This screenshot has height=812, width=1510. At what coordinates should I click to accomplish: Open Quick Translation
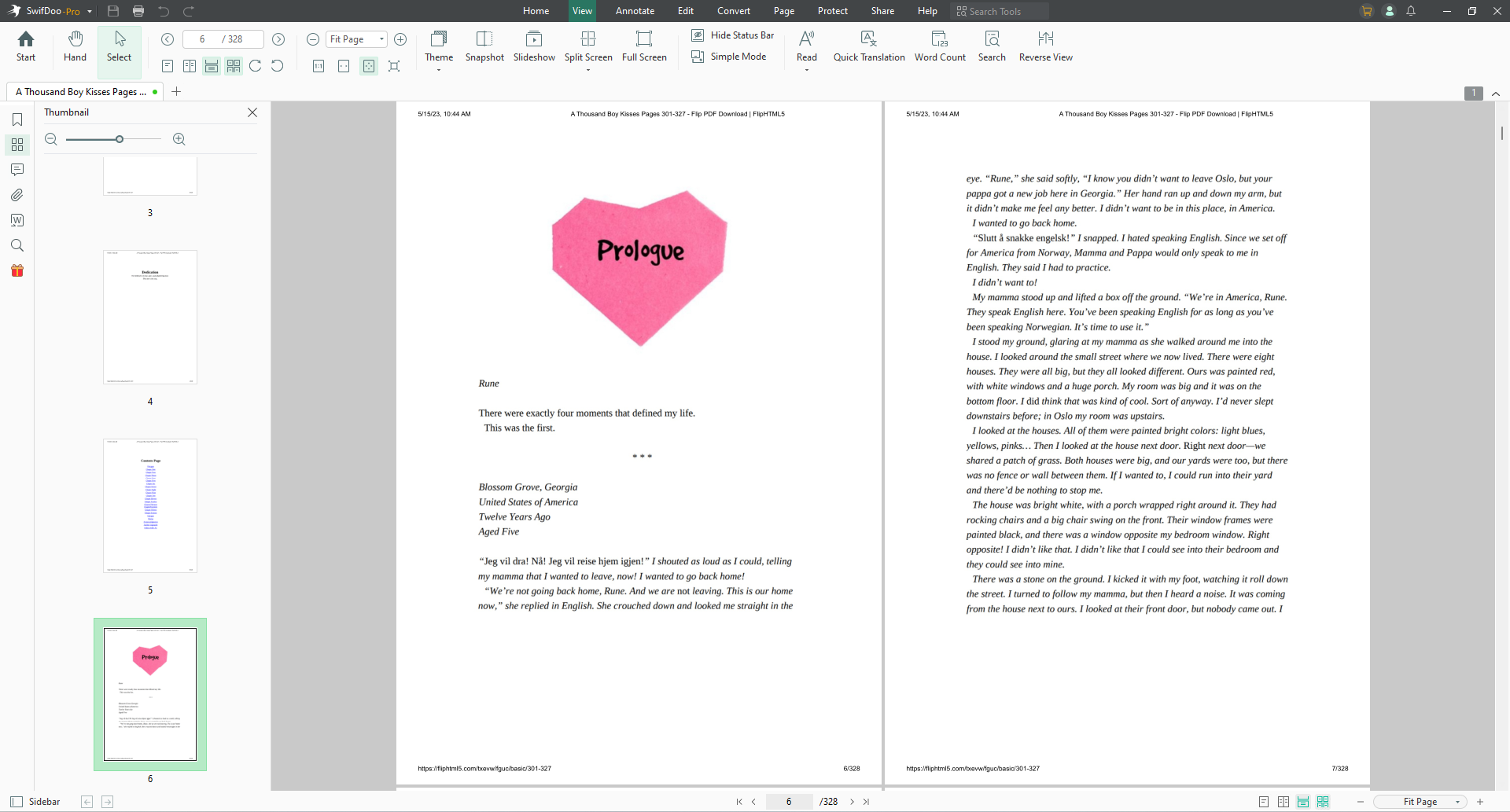pyautogui.click(x=869, y=46)
